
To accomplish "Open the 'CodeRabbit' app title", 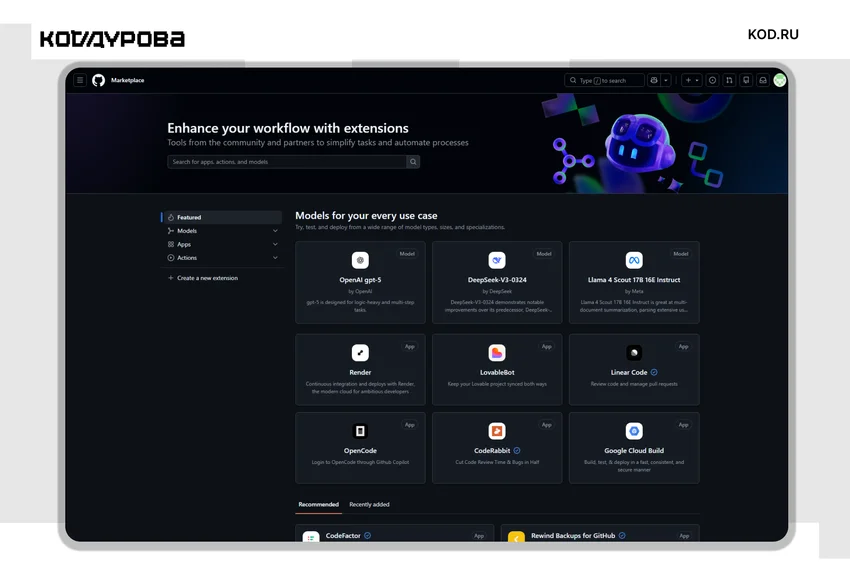I will 492,451.
